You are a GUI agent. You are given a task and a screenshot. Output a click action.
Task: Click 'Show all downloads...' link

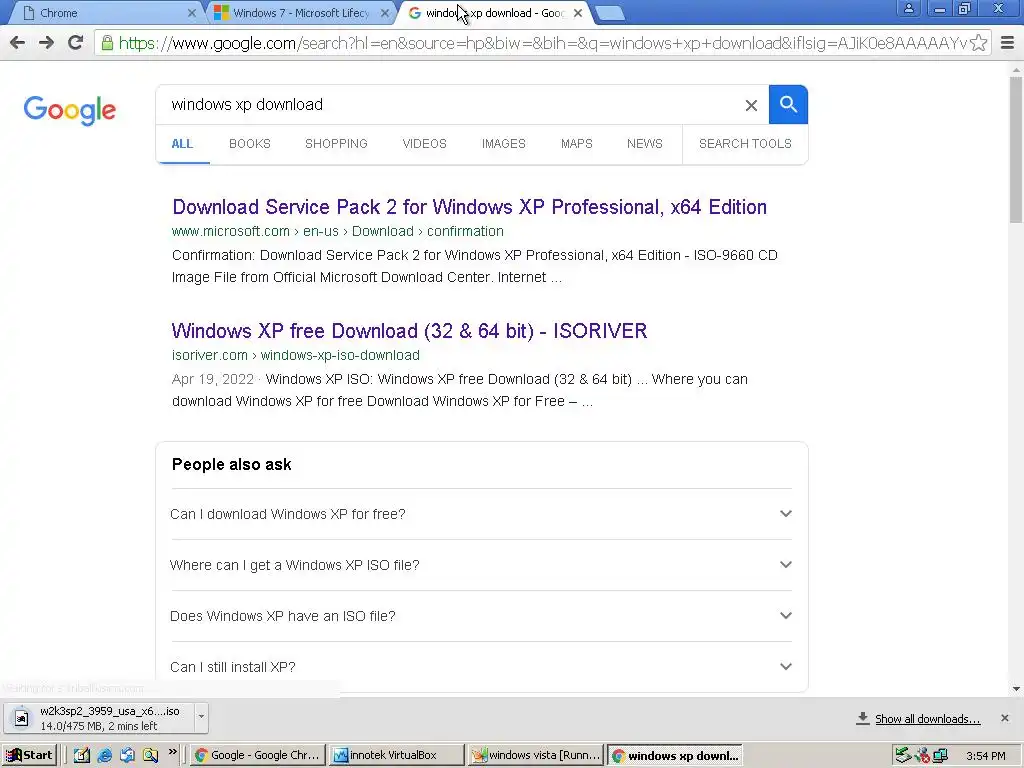click(x=927, y=719)
